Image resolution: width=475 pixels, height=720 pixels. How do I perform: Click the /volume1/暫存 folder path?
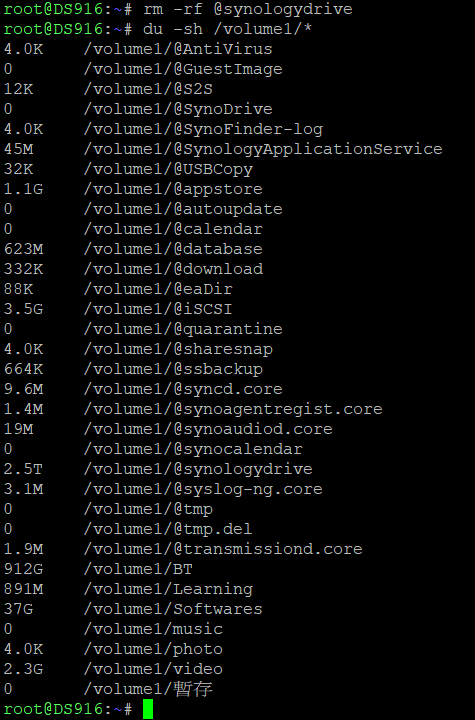click(x=148, y=689)
